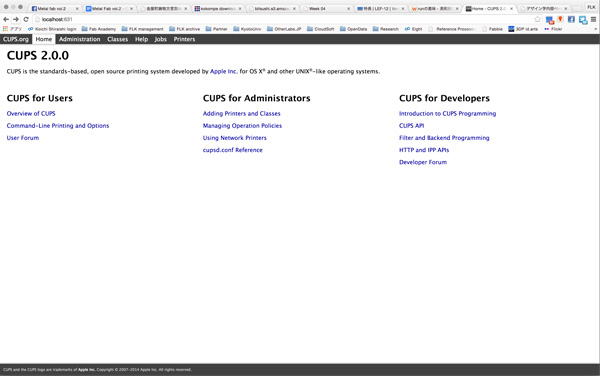The width and height of the screenshot is (600, 376).
Task: Go back with the browser back arrow
Action: [x=6, y=19]
